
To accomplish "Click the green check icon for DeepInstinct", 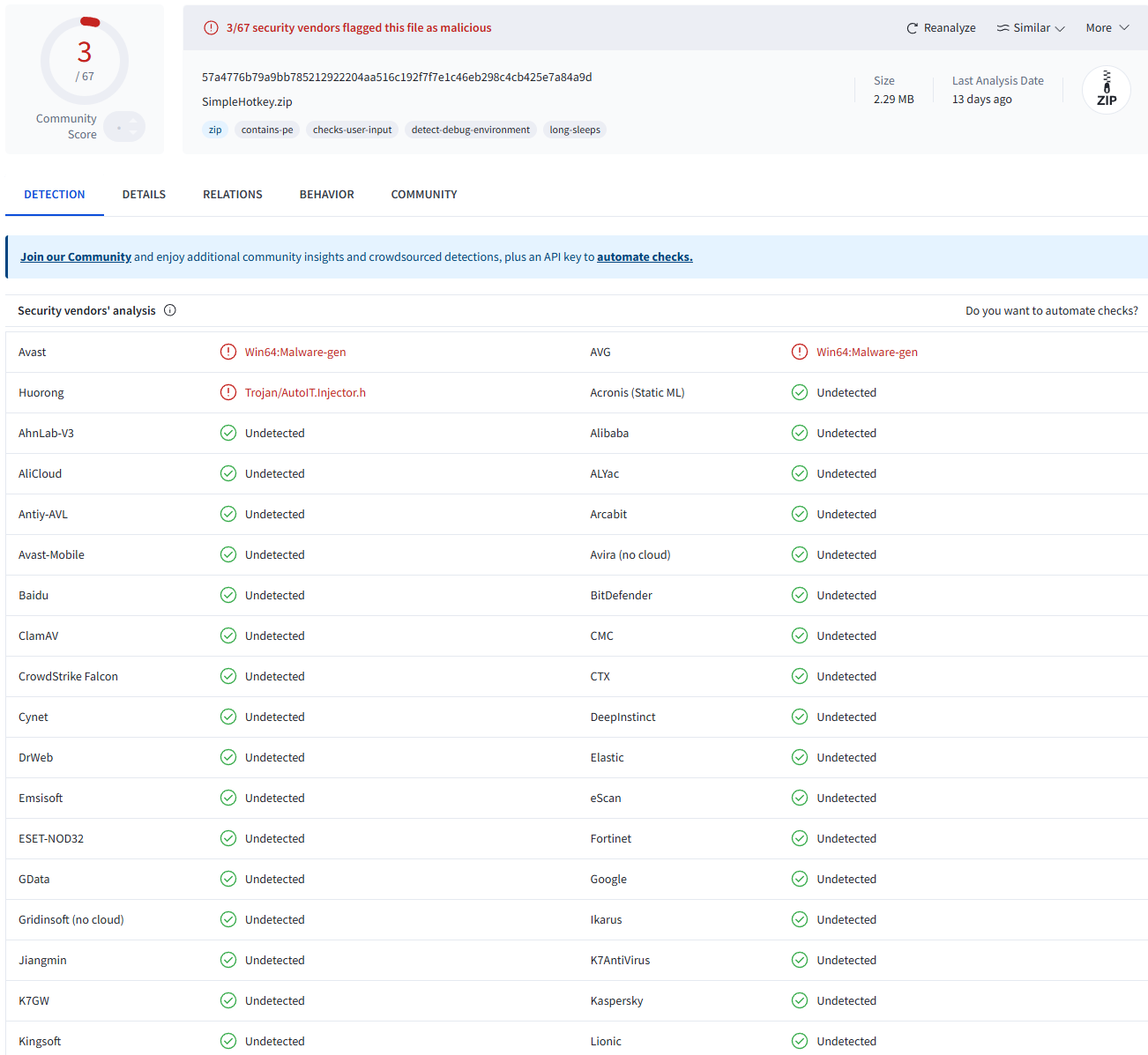I will pyautogui.click(x=800, y=717).
